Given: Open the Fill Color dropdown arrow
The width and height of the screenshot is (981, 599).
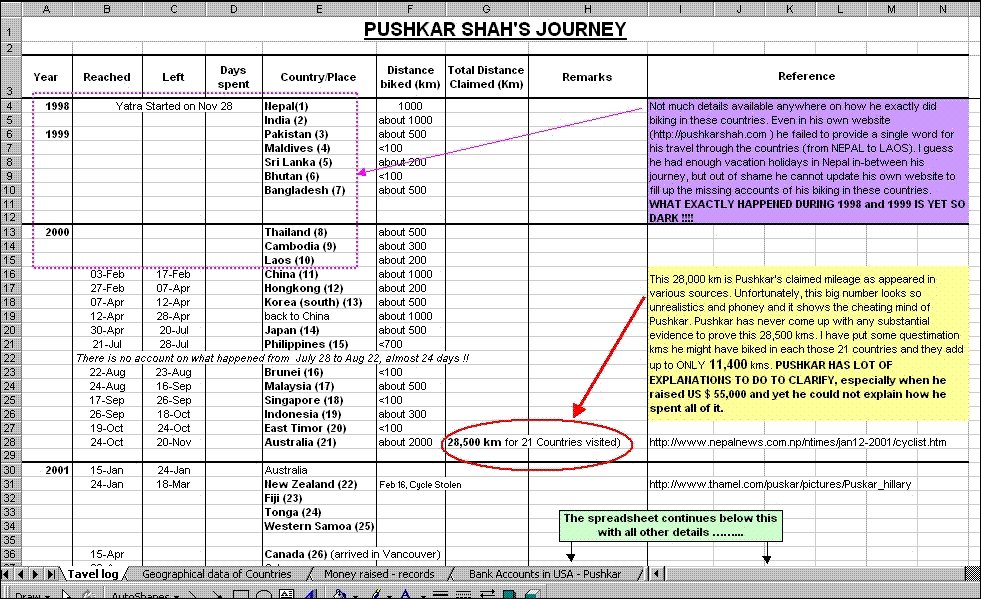Looking at the screenshot, I should pyautogui.click(x=350, y=595).
